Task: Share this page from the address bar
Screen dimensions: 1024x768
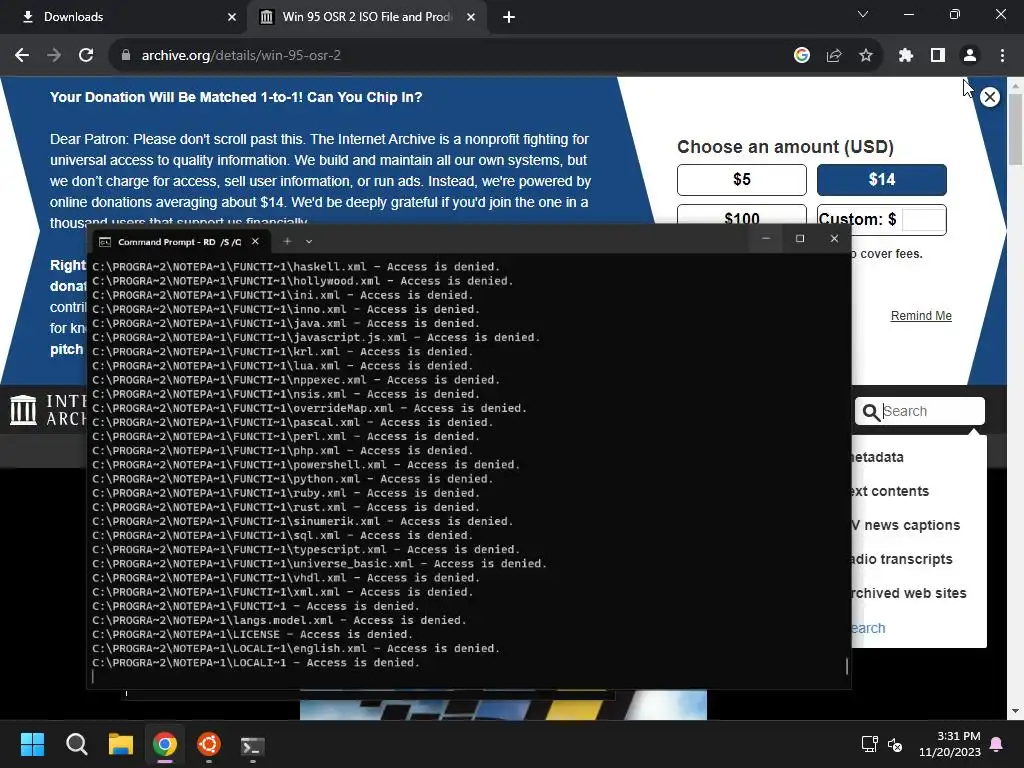Action: coord(834,56)
